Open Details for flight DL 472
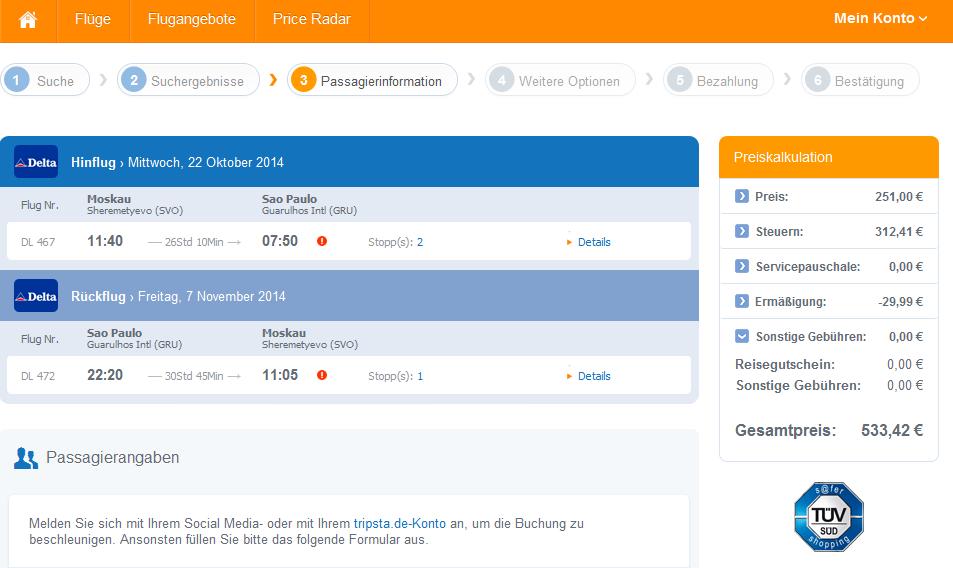The image size is (953, 568). pyautogui.click(x=594, y=376)
